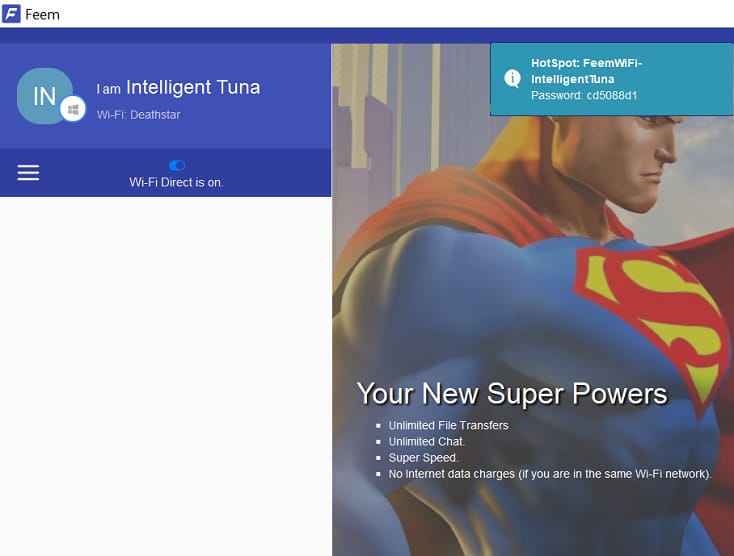Click the IN profile avatar
Screen dimensions: 734x556
point(45,96)
